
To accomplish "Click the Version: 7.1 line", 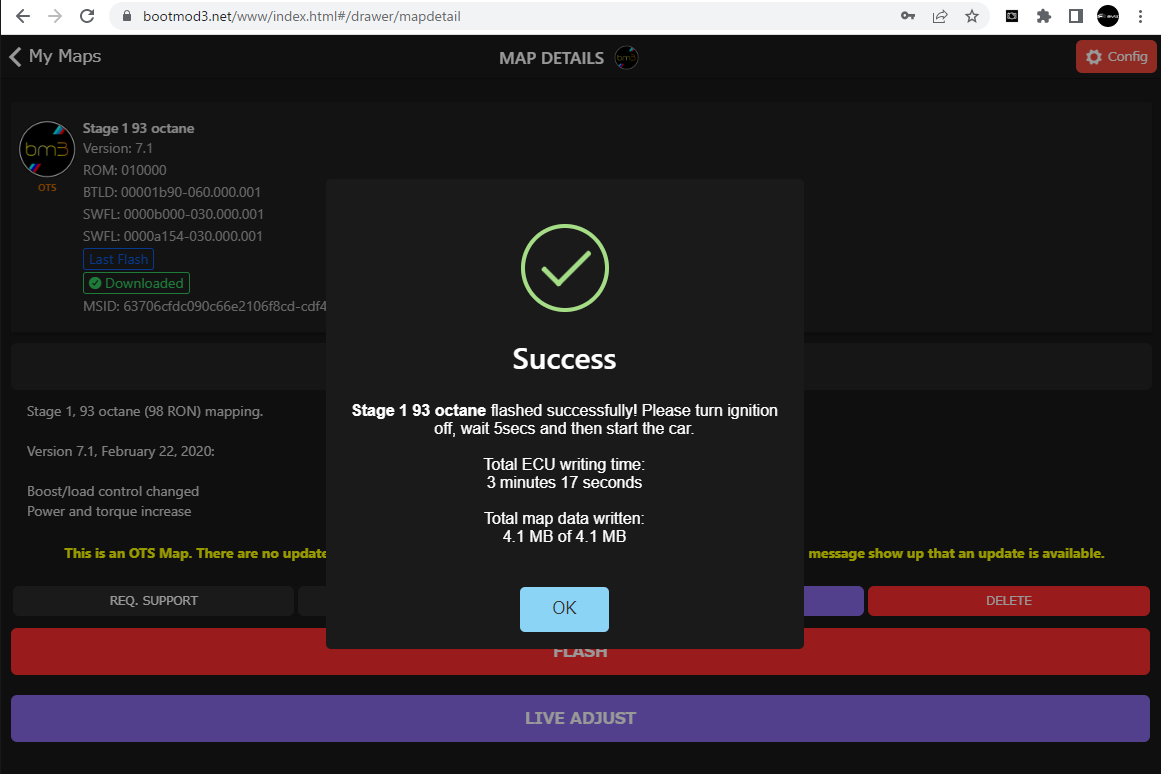I will point(118,148).
